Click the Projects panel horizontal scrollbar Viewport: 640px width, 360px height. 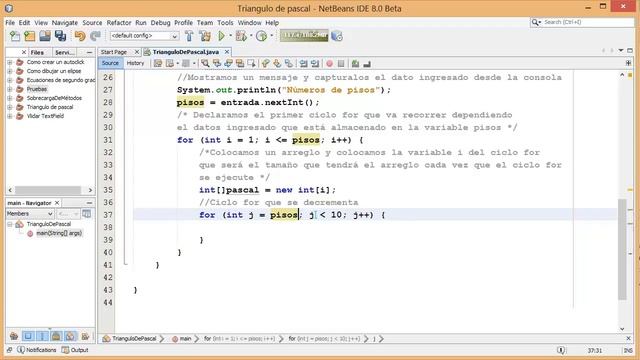[x=48, y=190]
